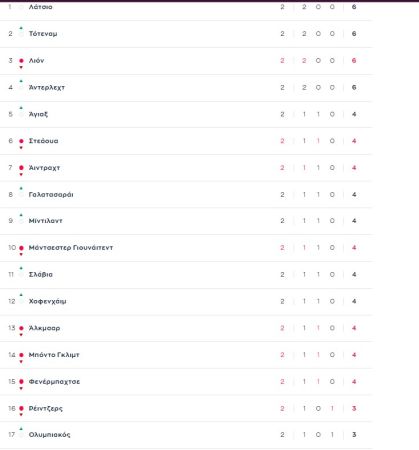Click the red status dot beside Λιόν
The width and height of the screenshot is (419, 450).
point(21,61)
